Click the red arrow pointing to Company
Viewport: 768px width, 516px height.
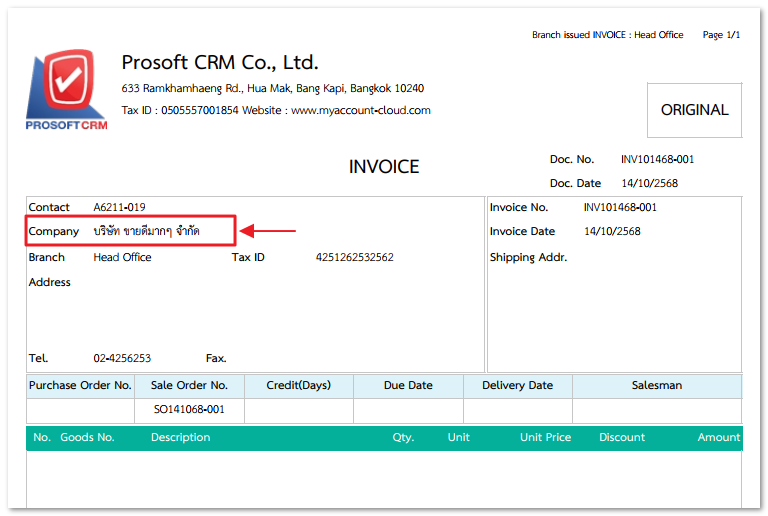(270, 231)
